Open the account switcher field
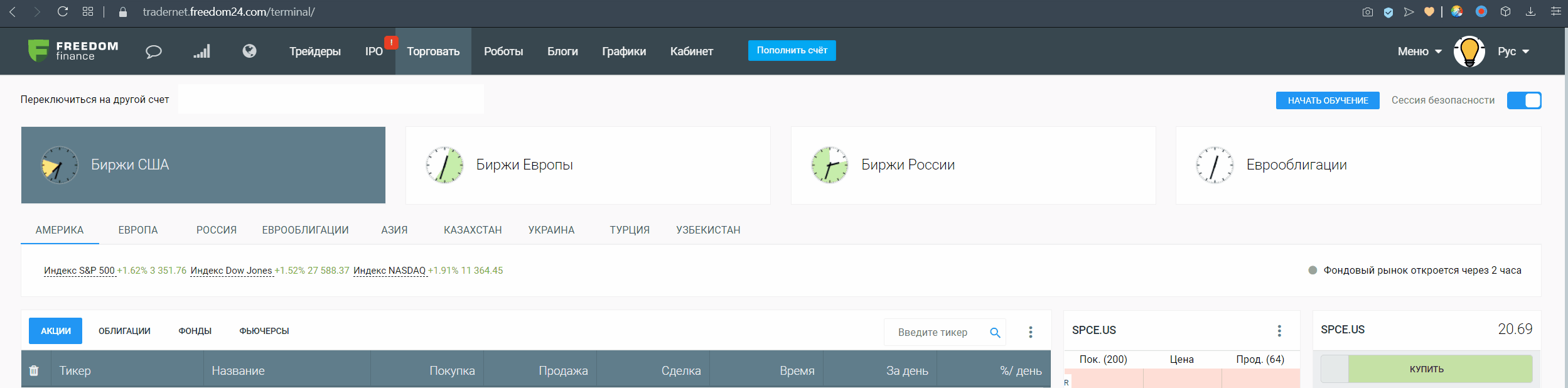The width and height of the screenshot is (1568, 388). coord(331,99)
